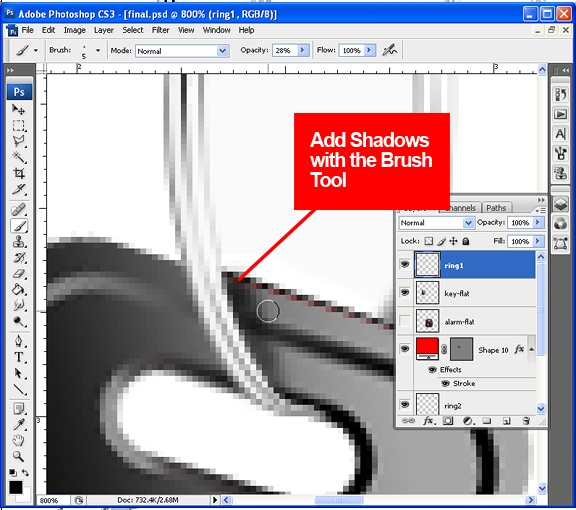Open the Filter menu
Image resolution: width=576 pixels, height=510 pixels.
pyautogui.click(x=161, y=30)
